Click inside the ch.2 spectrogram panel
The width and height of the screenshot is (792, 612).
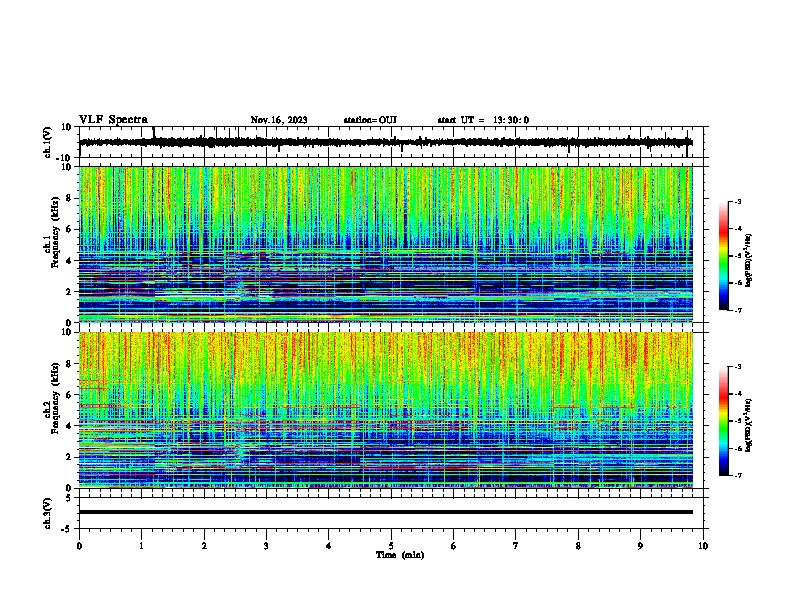385,410
